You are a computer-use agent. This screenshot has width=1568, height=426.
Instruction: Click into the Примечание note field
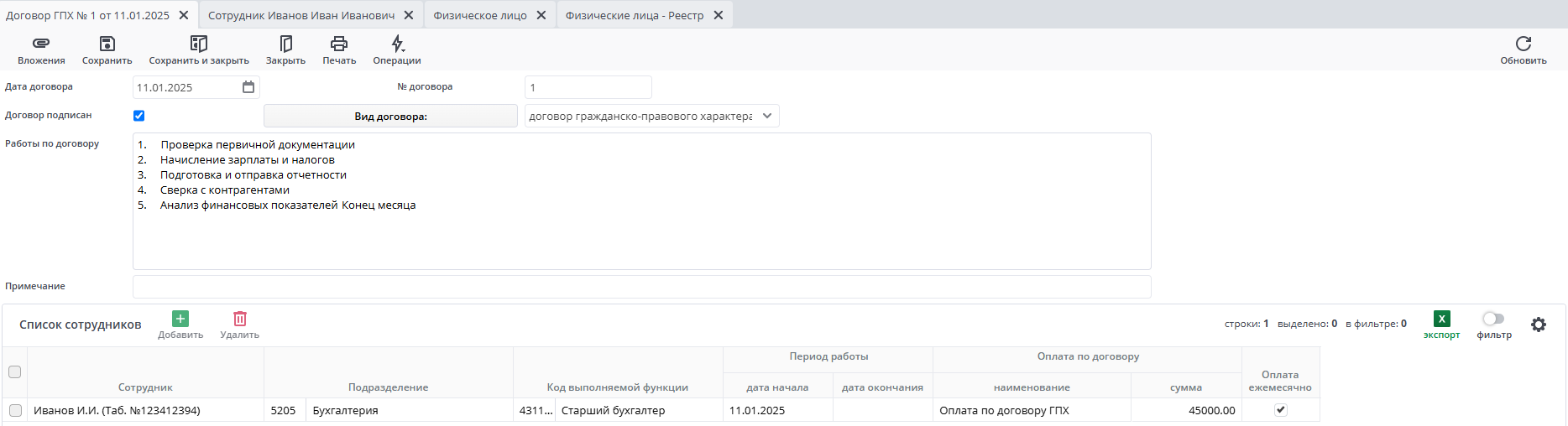(641, 287)
